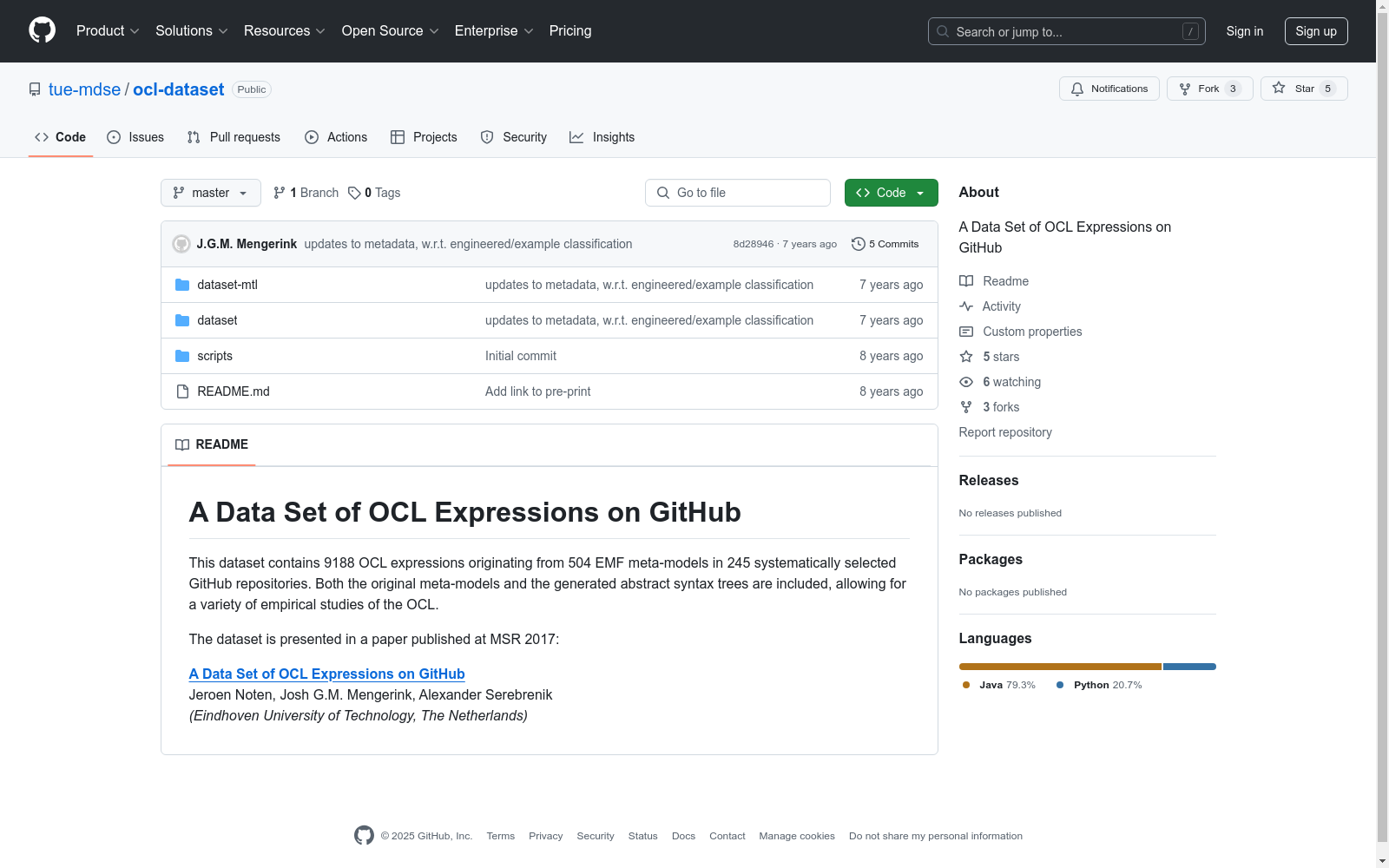Fork the repository
This screenshot has width=1389, height=868.
(x=1210, y=89)
